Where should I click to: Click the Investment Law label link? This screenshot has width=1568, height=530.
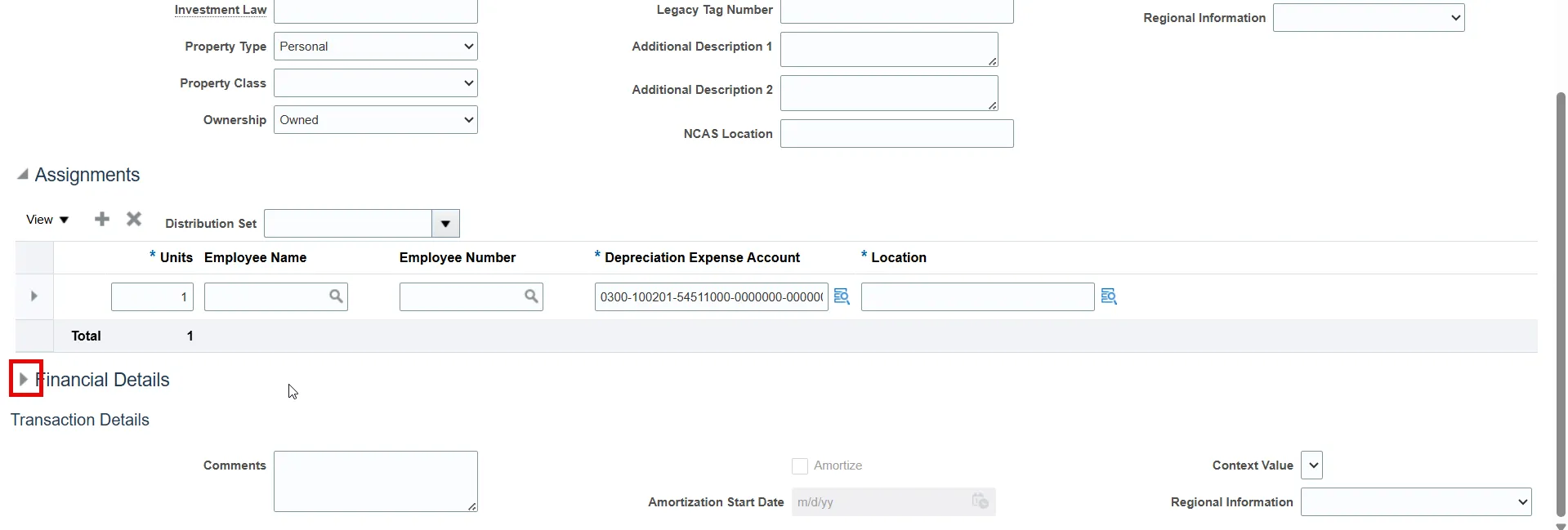(x=221, y=10)
